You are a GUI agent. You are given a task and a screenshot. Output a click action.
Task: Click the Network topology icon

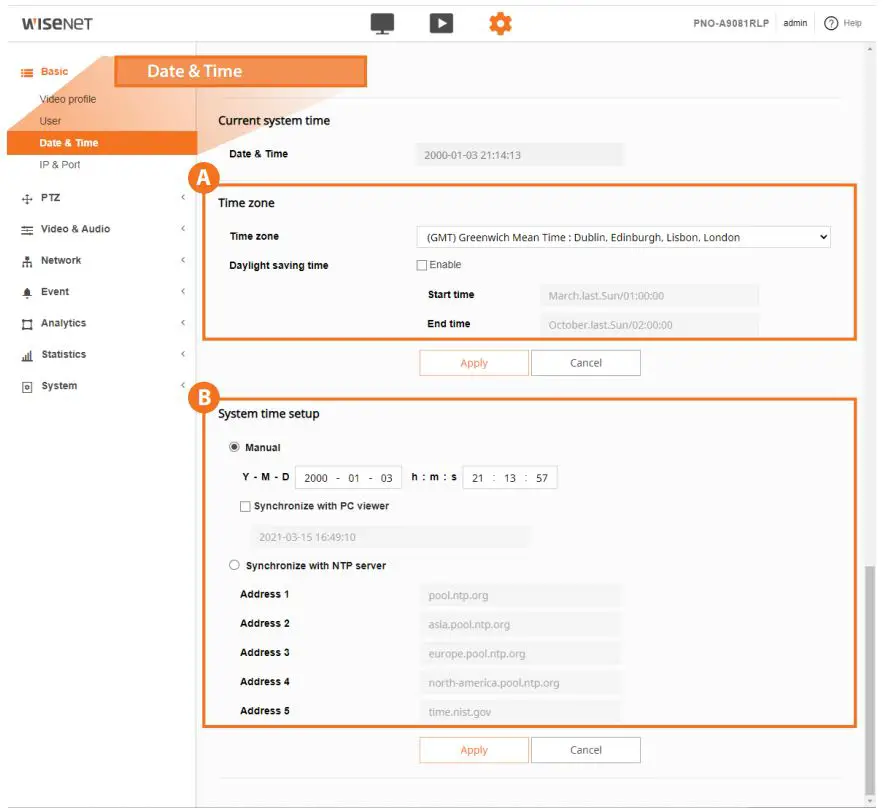[27, 262]
